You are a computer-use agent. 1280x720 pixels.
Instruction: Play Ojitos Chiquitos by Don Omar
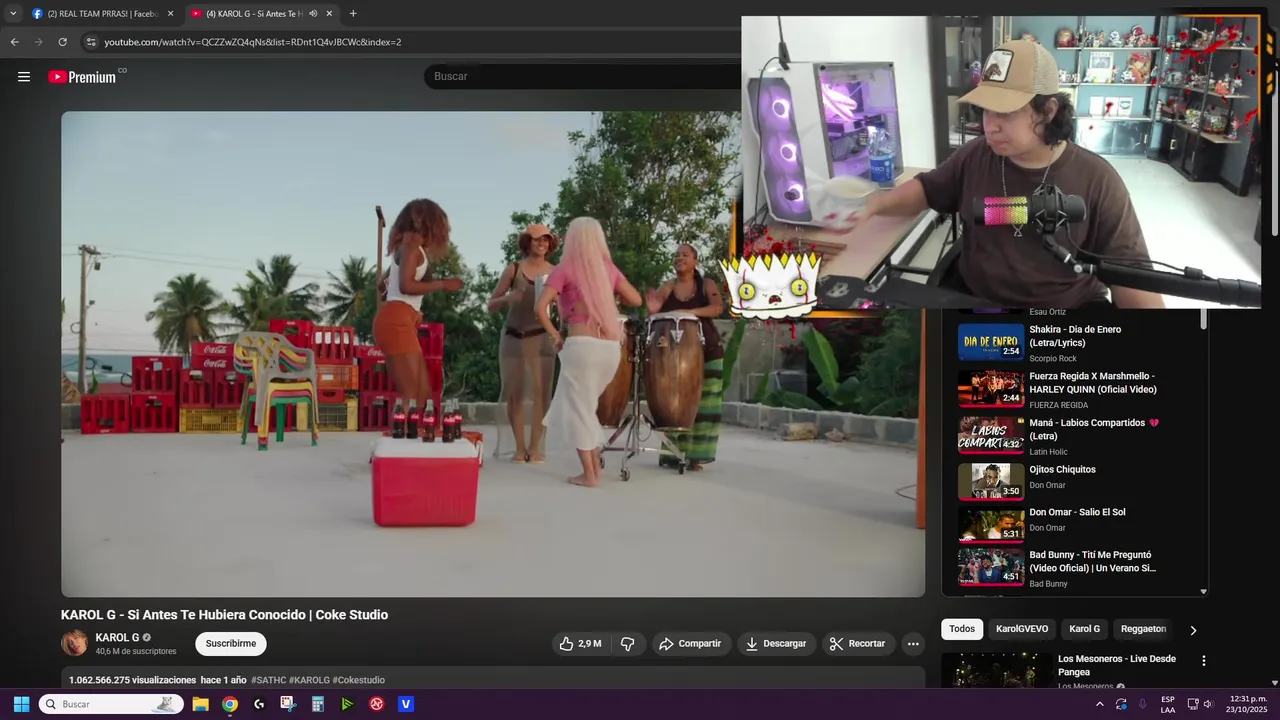pos(1075,480)
